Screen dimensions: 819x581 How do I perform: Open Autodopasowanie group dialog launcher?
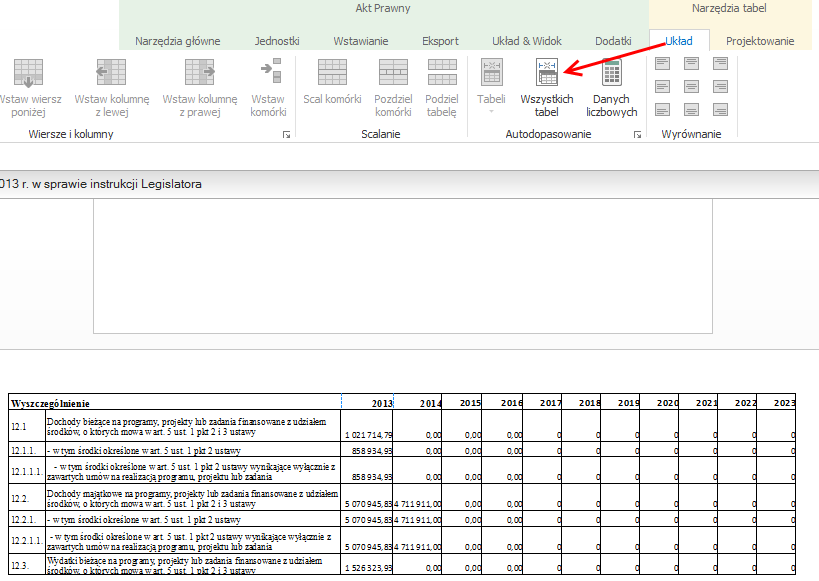[637, 135]
